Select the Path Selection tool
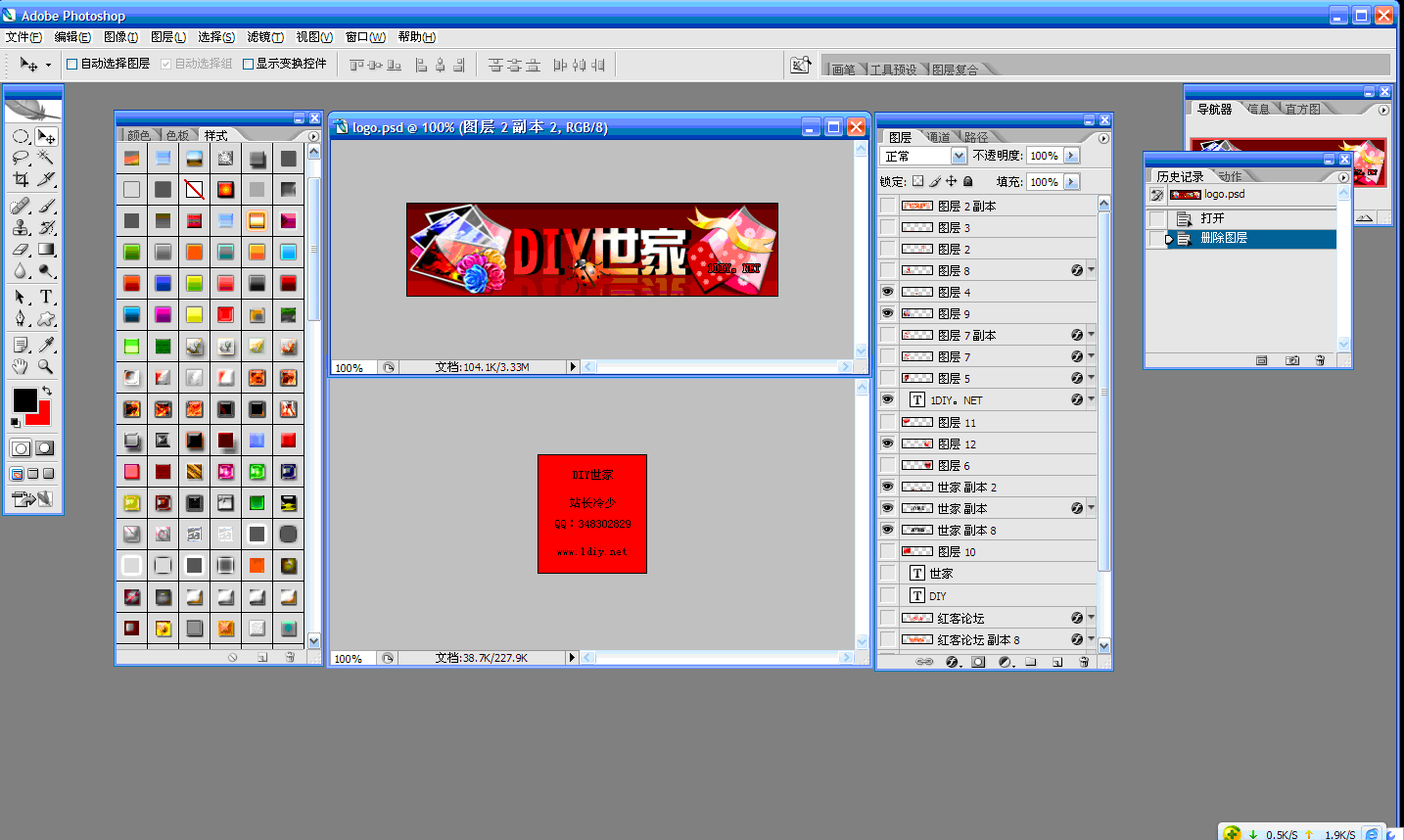 tap(20, 297)
